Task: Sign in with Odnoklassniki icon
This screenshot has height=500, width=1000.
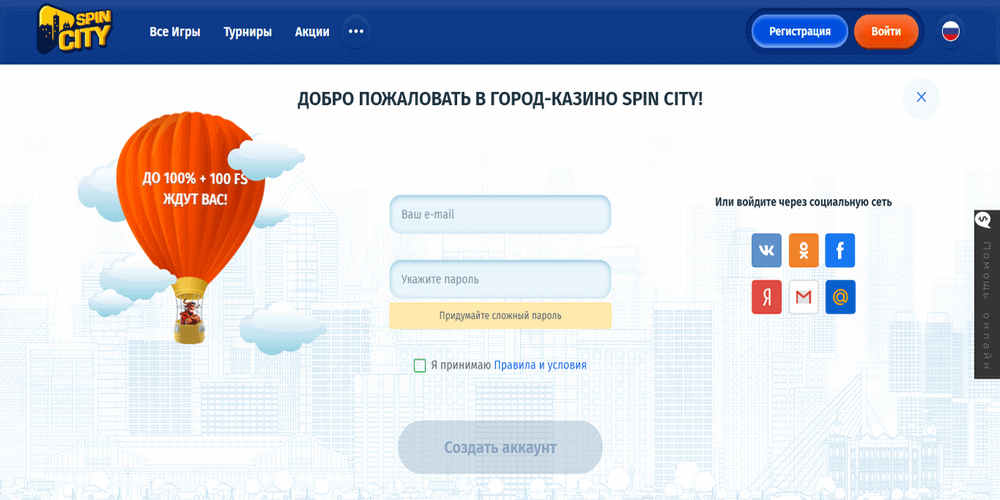Action: click(803, 250)
